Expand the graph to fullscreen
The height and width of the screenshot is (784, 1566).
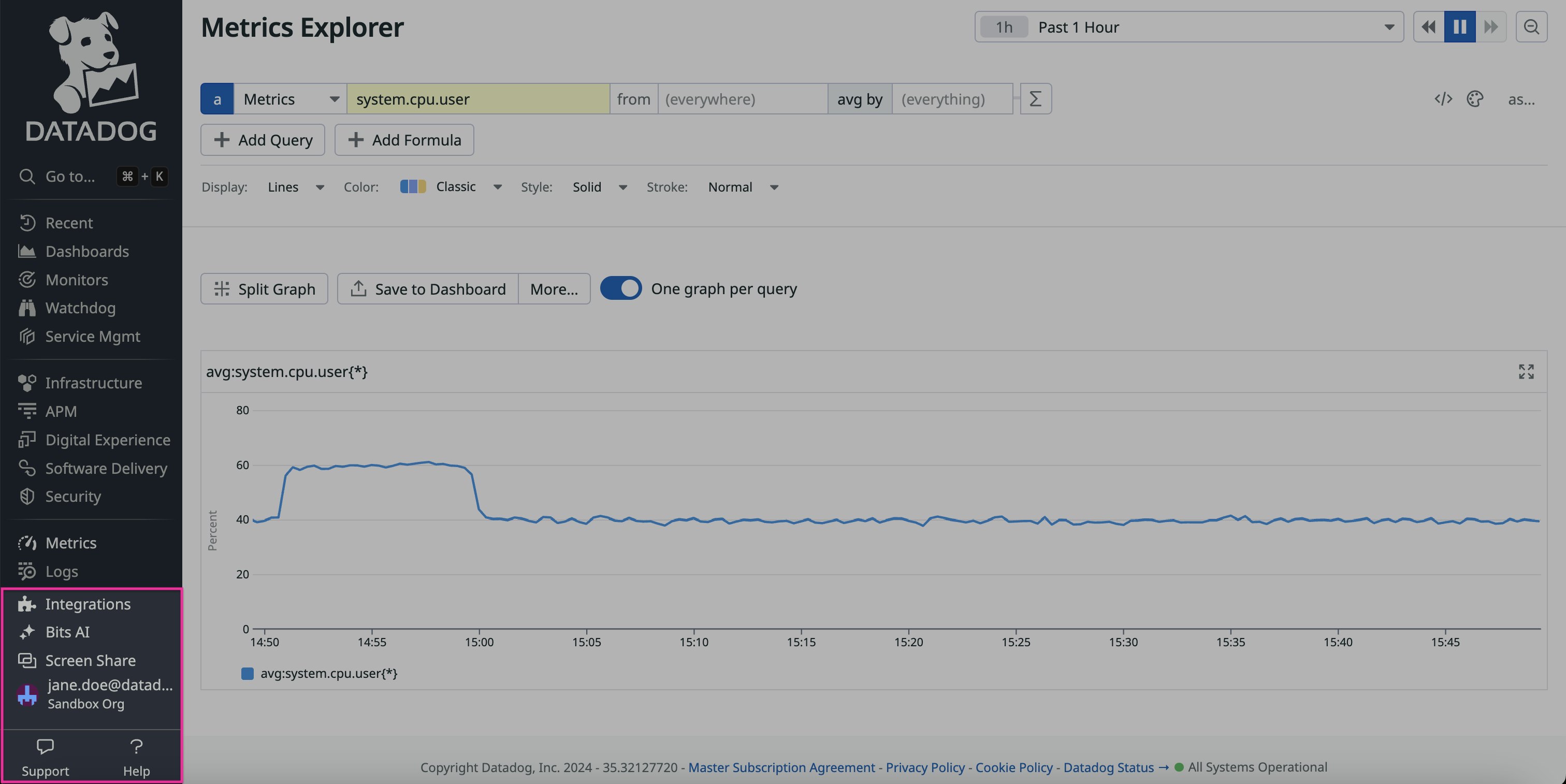coord(1526,371)
